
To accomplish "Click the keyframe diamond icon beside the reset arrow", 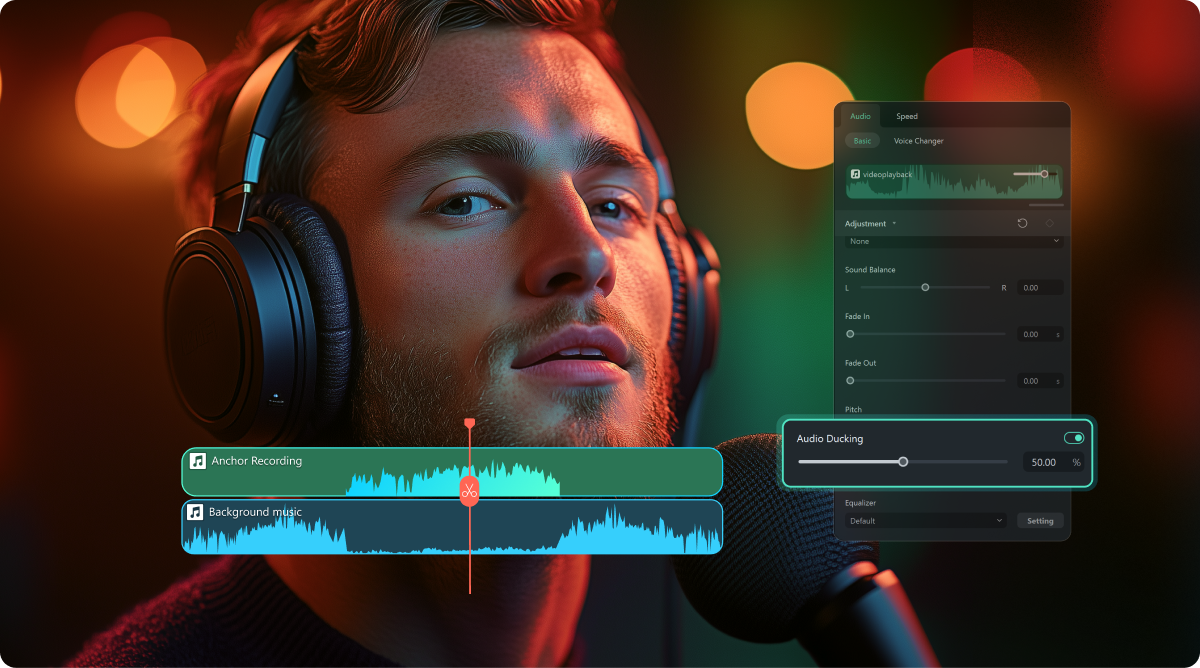I will (1049, 223).
